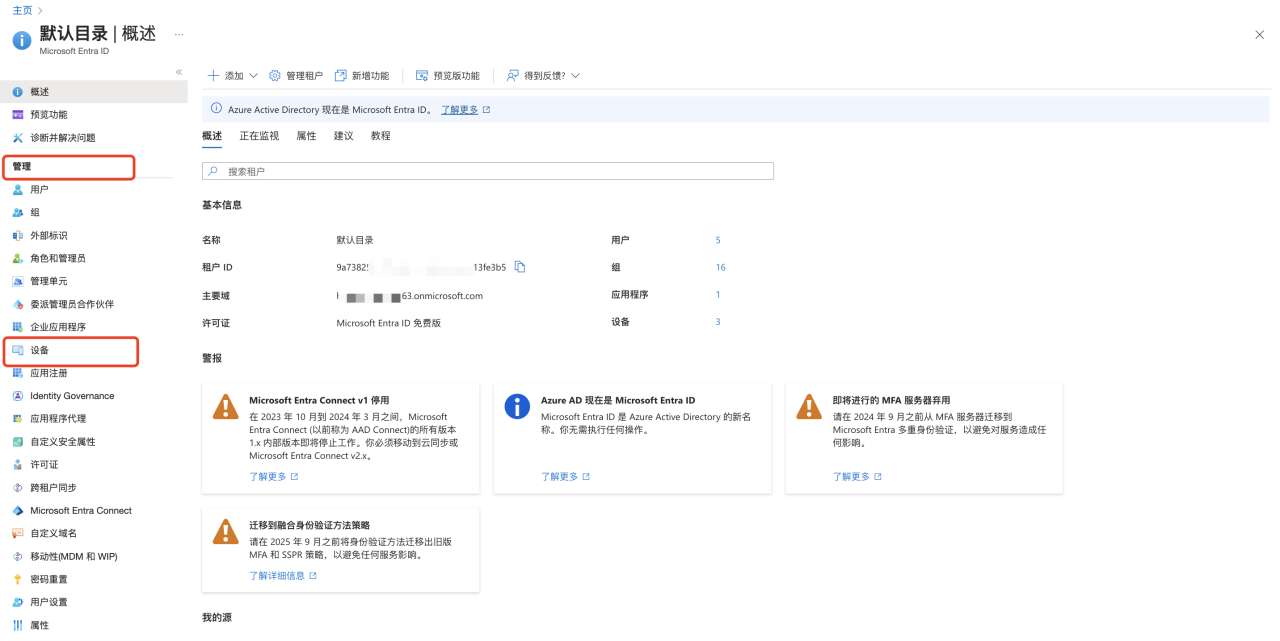Click the 了解详细信息 link
1280x641 pixels.
(x=283, y=576)
